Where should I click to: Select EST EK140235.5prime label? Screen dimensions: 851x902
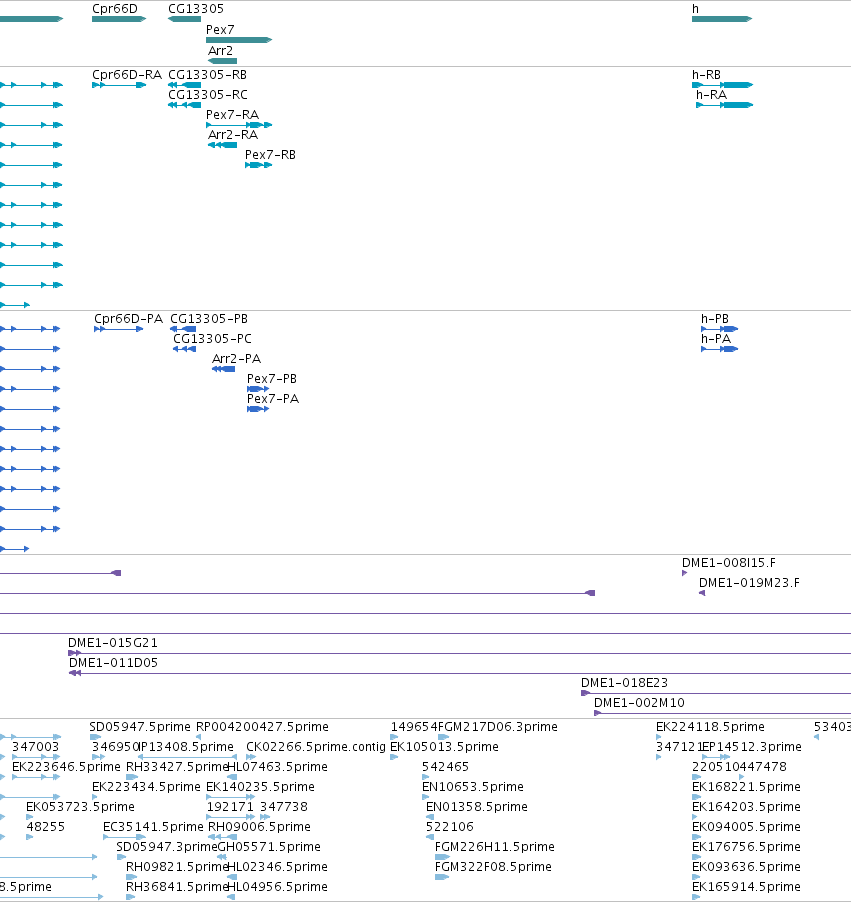point(260,786)
